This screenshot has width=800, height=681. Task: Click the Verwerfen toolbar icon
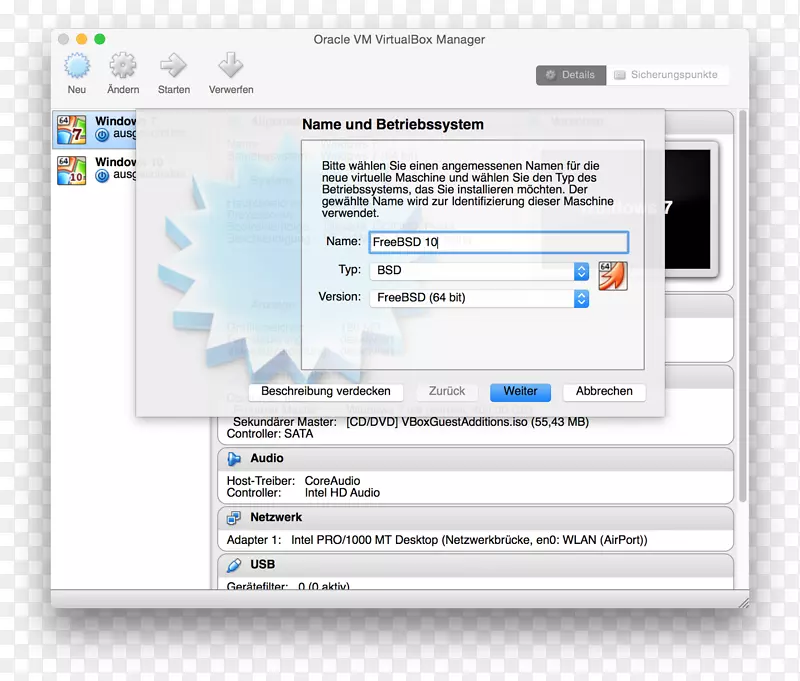231,66
